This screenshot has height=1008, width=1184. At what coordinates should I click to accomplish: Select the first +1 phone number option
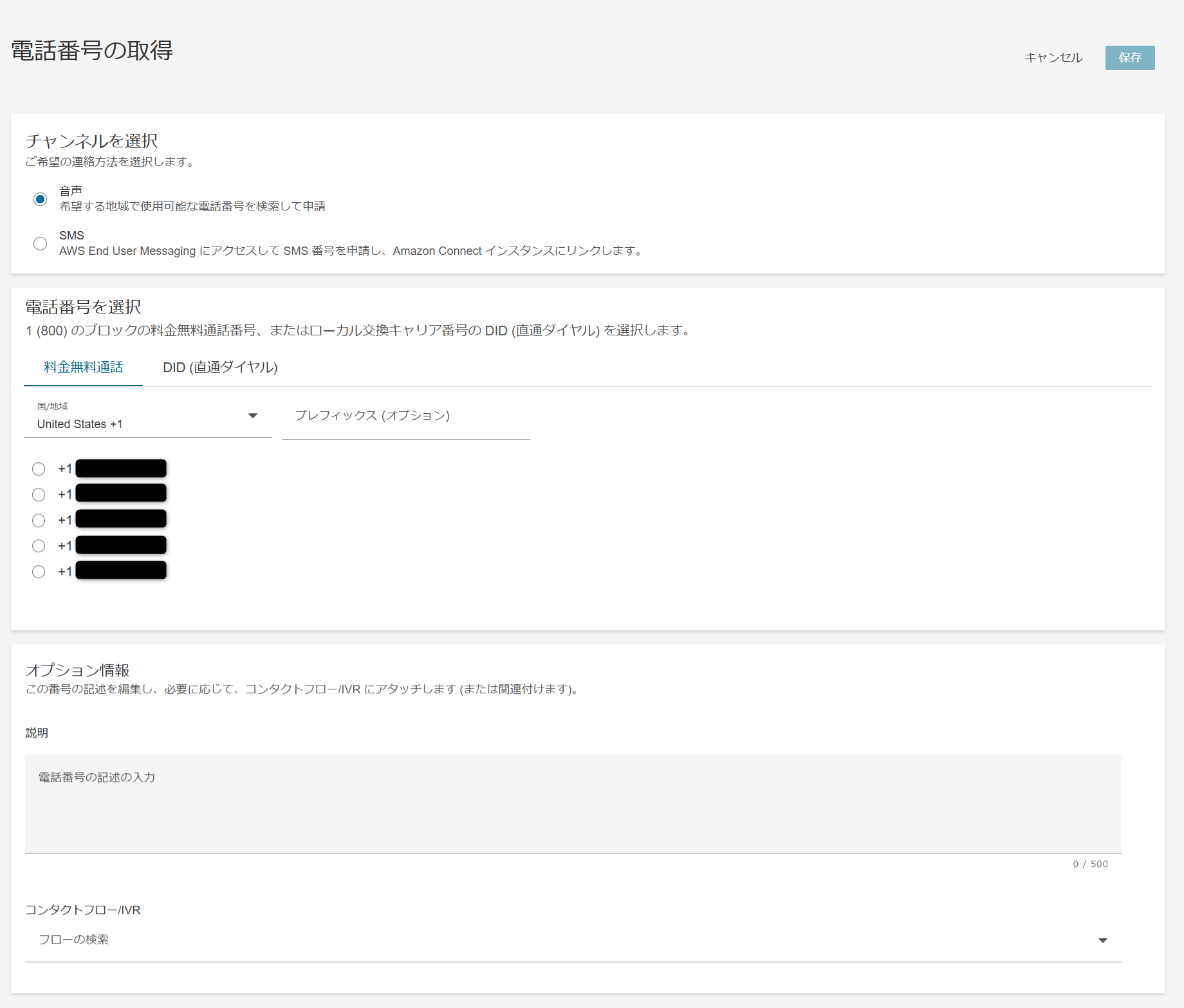pyautogui.click(x=39, y=469)
